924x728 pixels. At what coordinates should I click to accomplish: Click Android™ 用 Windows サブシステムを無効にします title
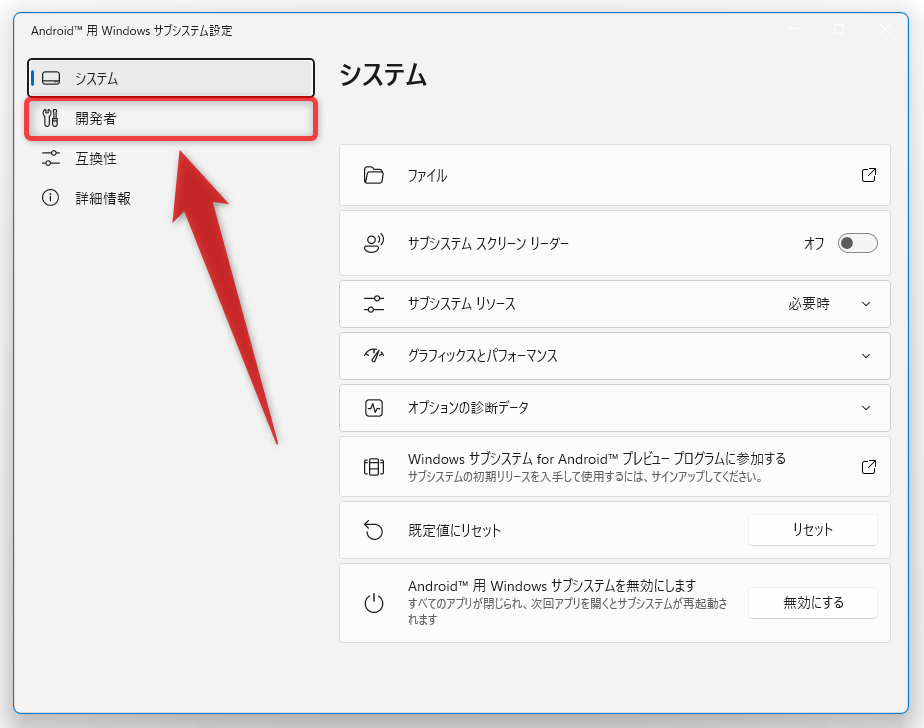(552, 586)
